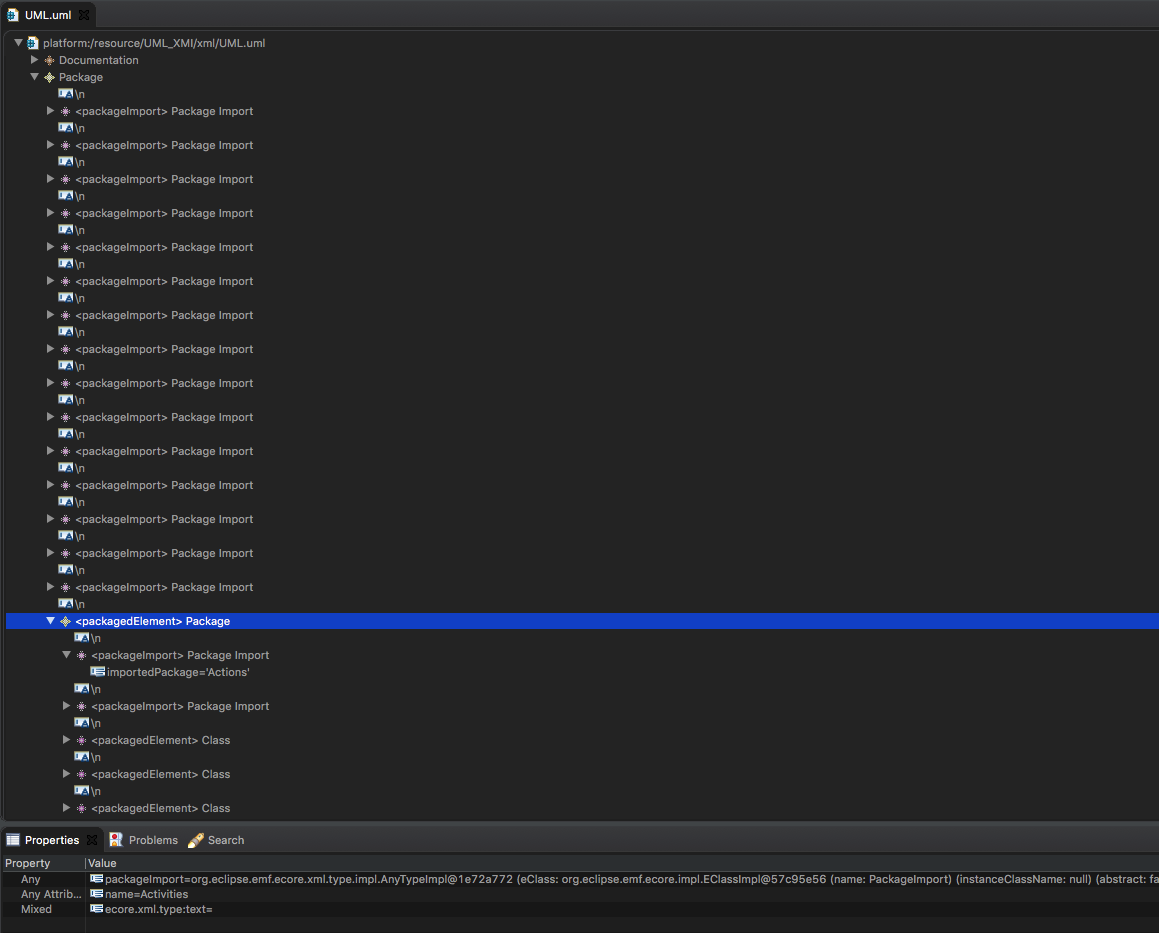Click the Search view flashlight icon
The width and height of the screenshot is (1159, 933).
pyautogui.click(x=196, y=840)
